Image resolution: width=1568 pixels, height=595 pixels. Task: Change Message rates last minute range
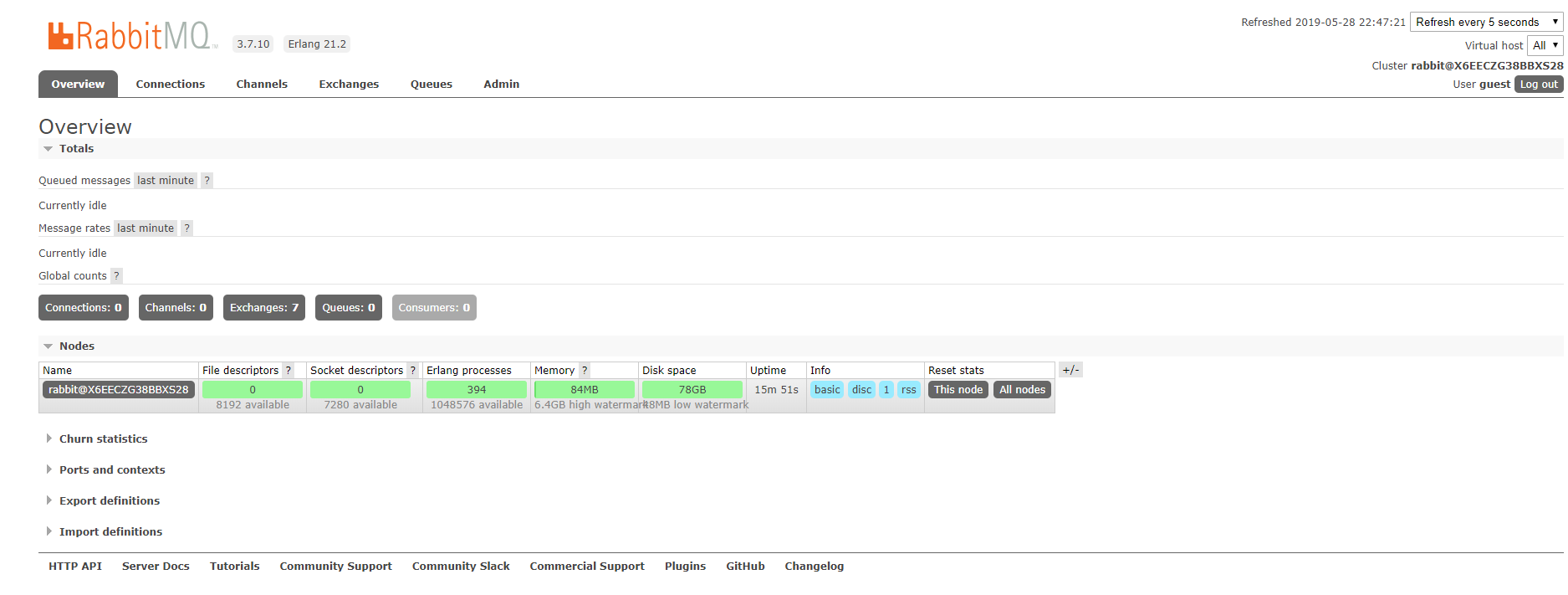click(146, 228)
